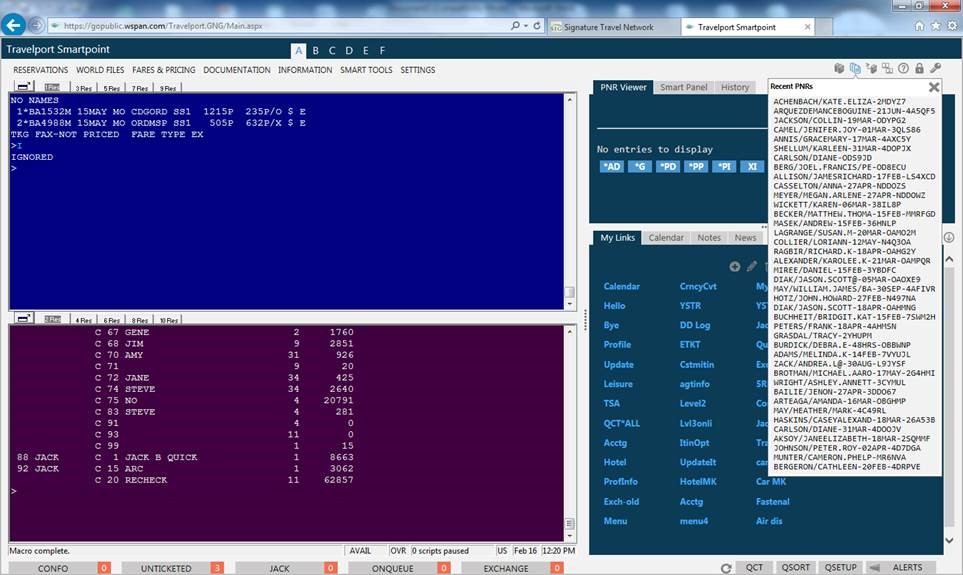Click the address bar search magnifier icon
The height and width of the screenshot is (575, 963).
[515, 25]
